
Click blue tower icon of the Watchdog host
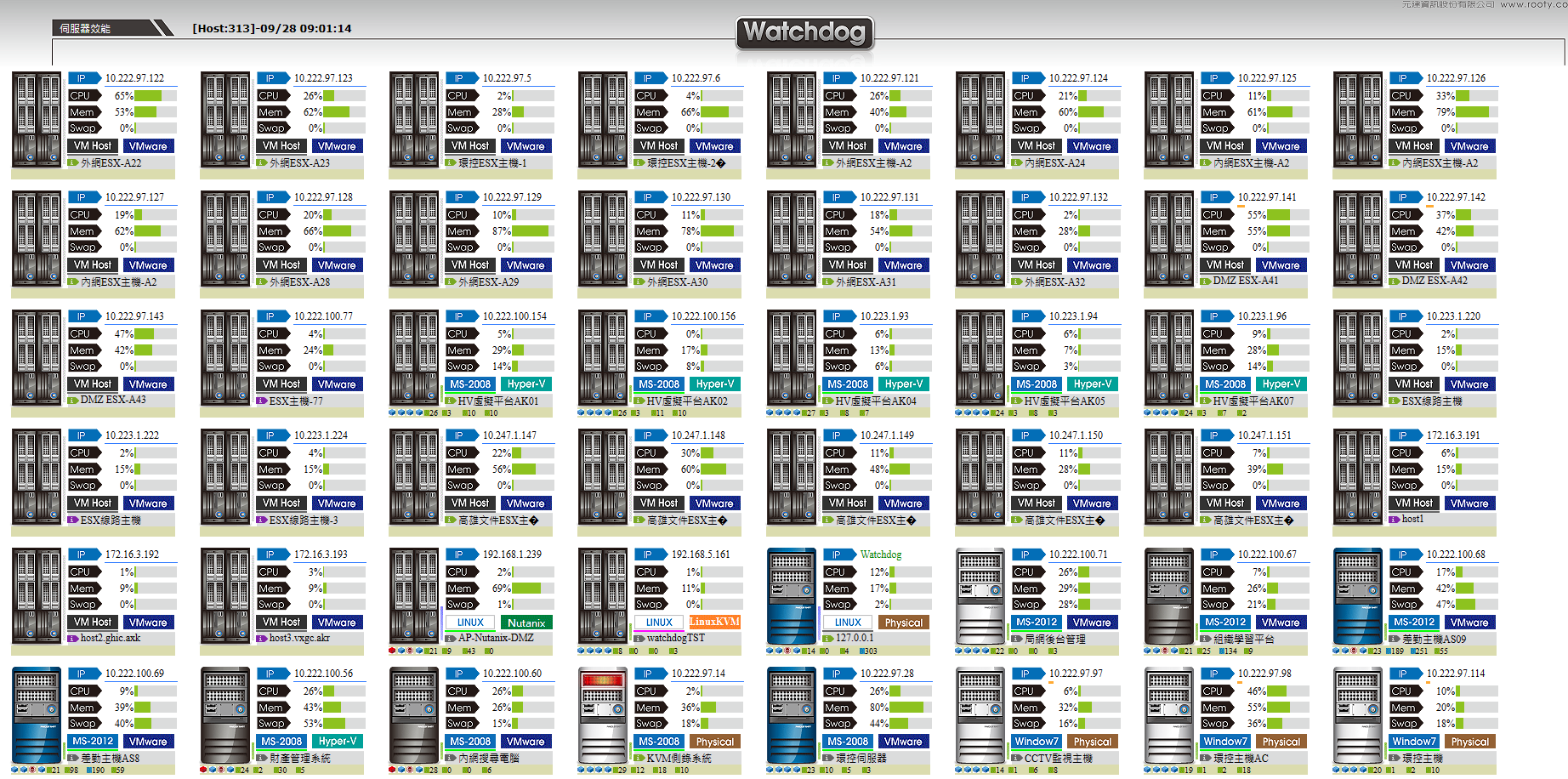coord(791,596)
